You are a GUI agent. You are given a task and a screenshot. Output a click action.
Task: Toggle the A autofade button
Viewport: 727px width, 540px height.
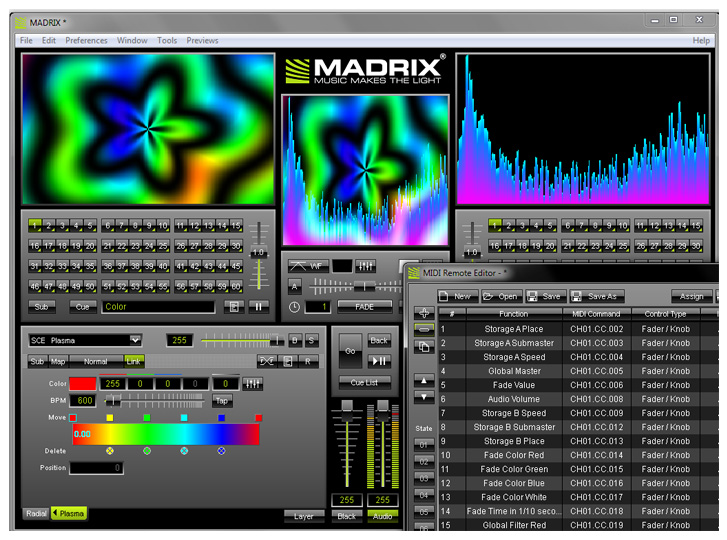(294, 286)
